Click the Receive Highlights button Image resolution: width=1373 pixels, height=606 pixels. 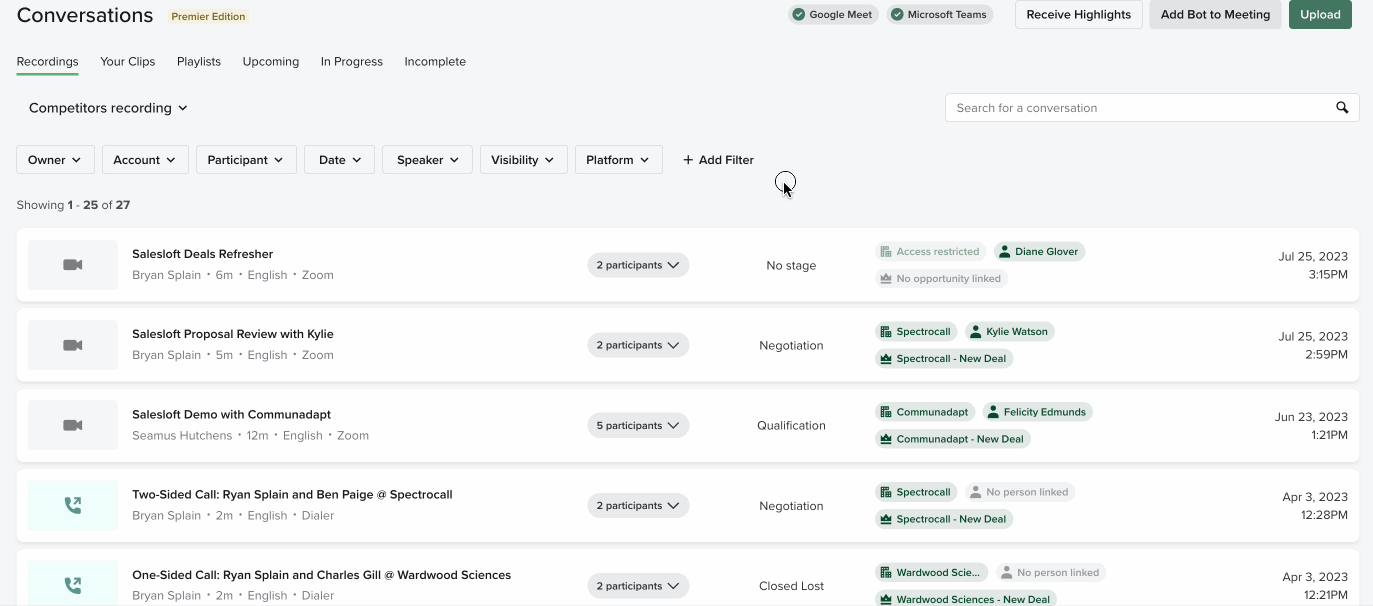click(x=1079, y=15)
